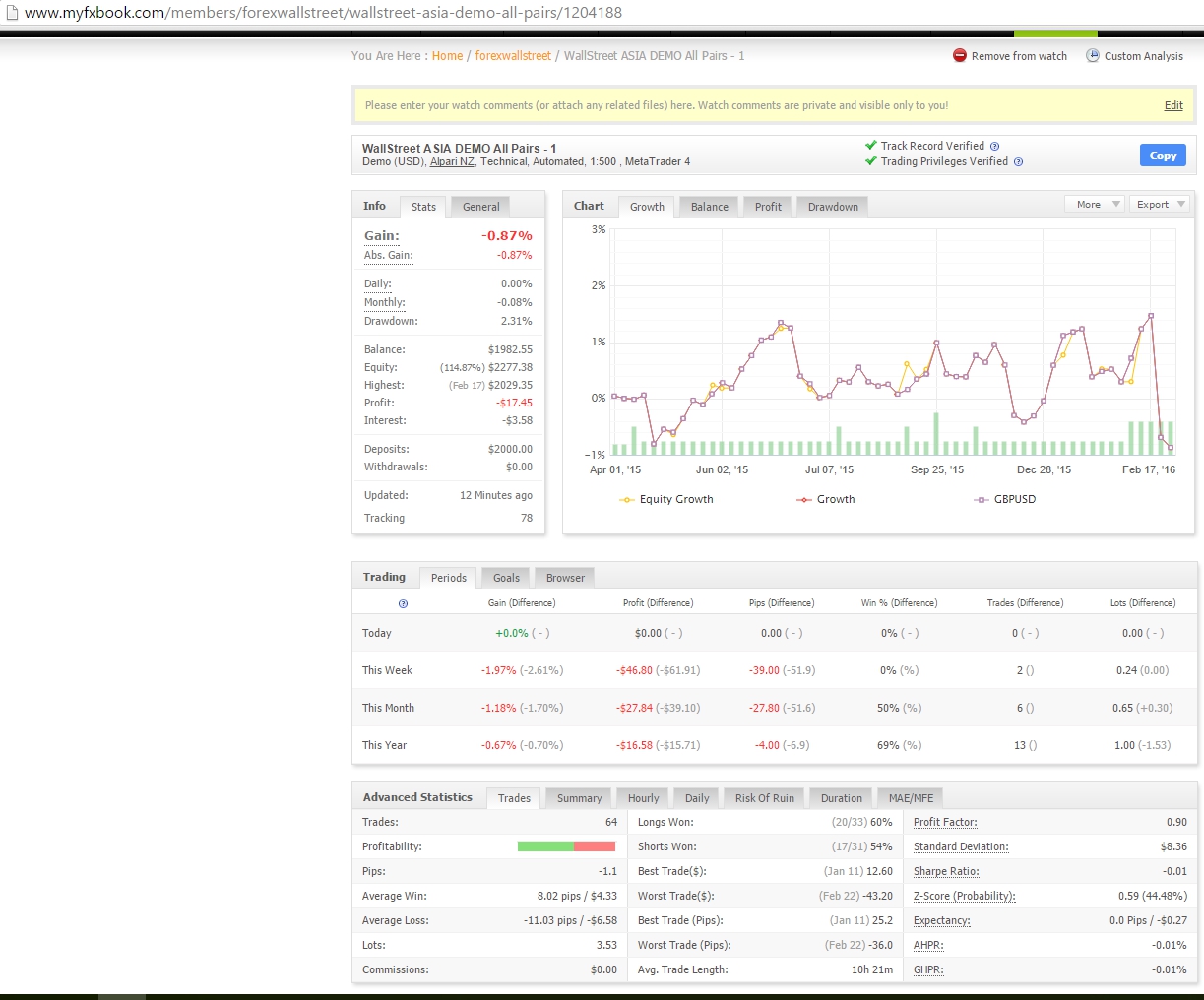Open the Browser trading tab
The height and width of the screenshot is (1000, 1204).
565,578
